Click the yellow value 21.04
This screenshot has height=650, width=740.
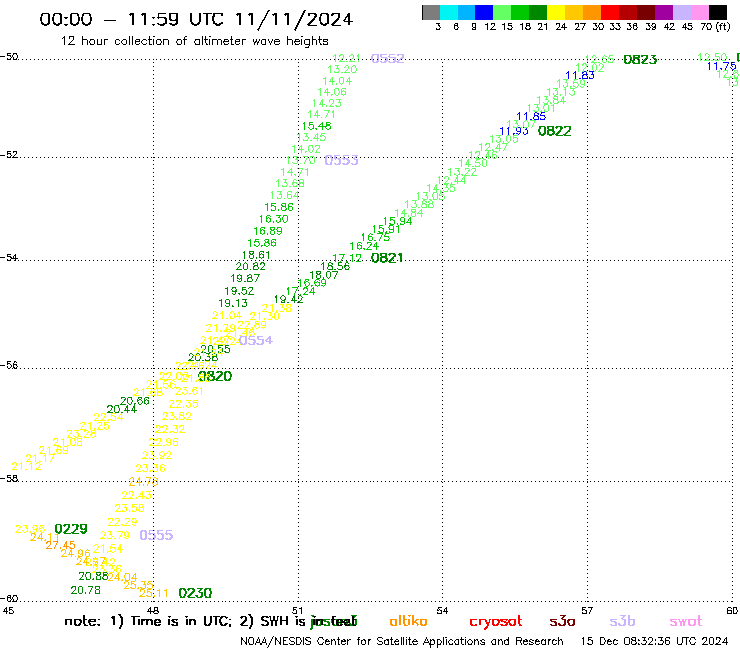point(227,315)
